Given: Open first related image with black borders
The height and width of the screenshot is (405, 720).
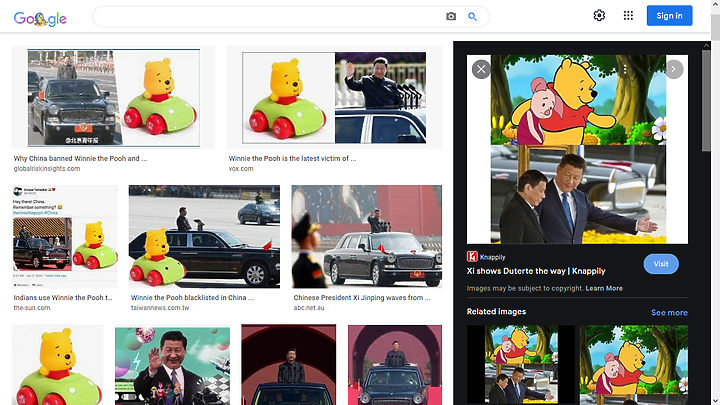Looking at the screenshot, I should coord(521,365).
